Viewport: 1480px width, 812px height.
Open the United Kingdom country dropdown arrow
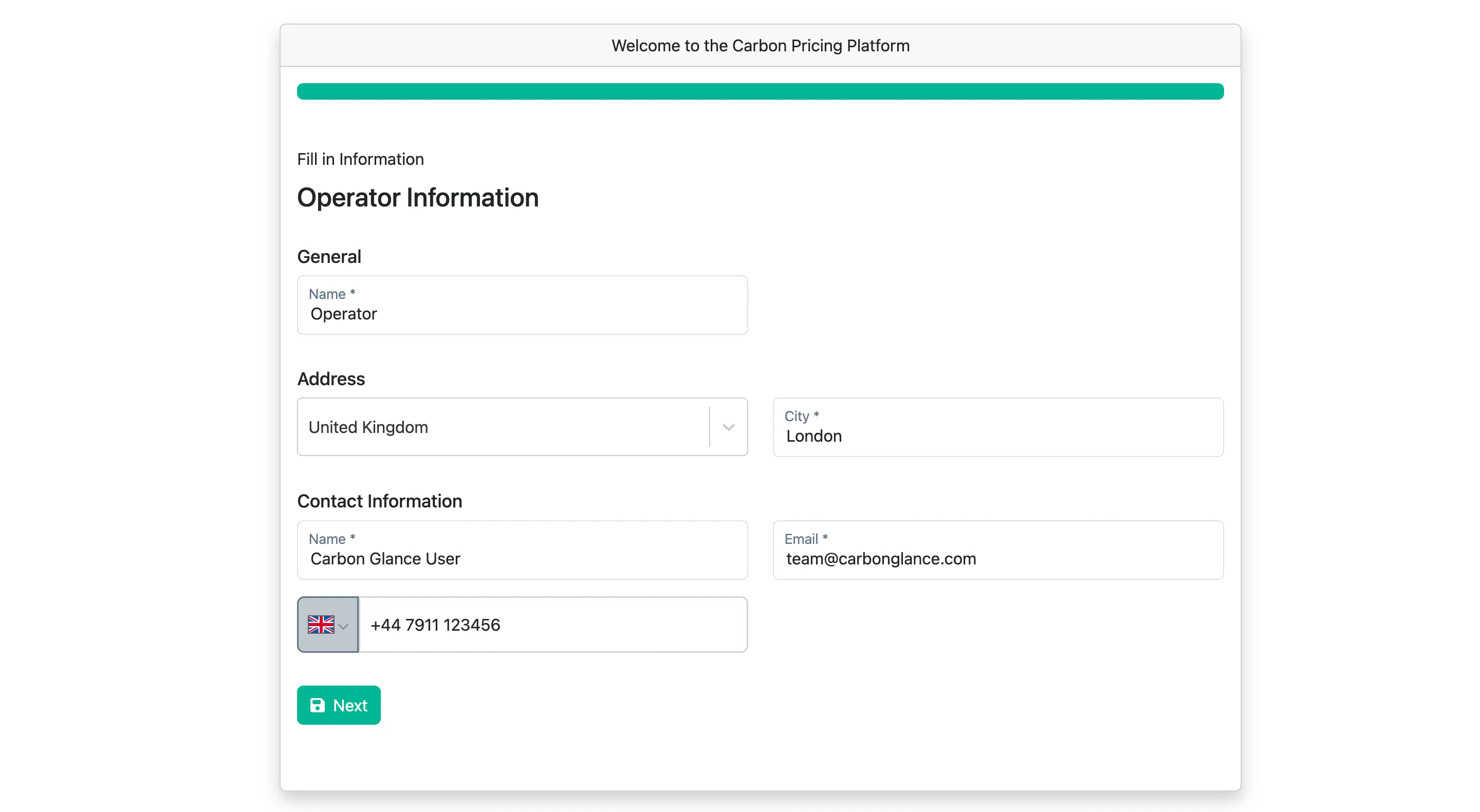coord(729,427)
